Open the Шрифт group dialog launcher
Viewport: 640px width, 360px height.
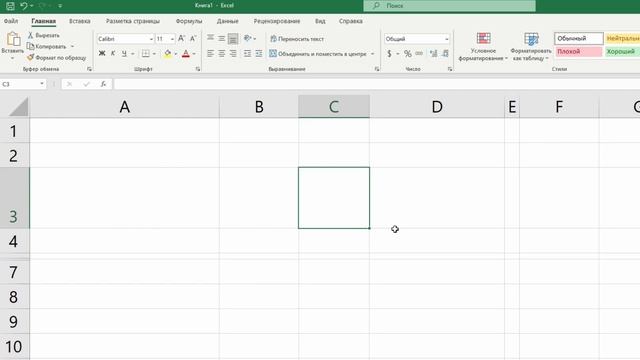coord(198,69)
